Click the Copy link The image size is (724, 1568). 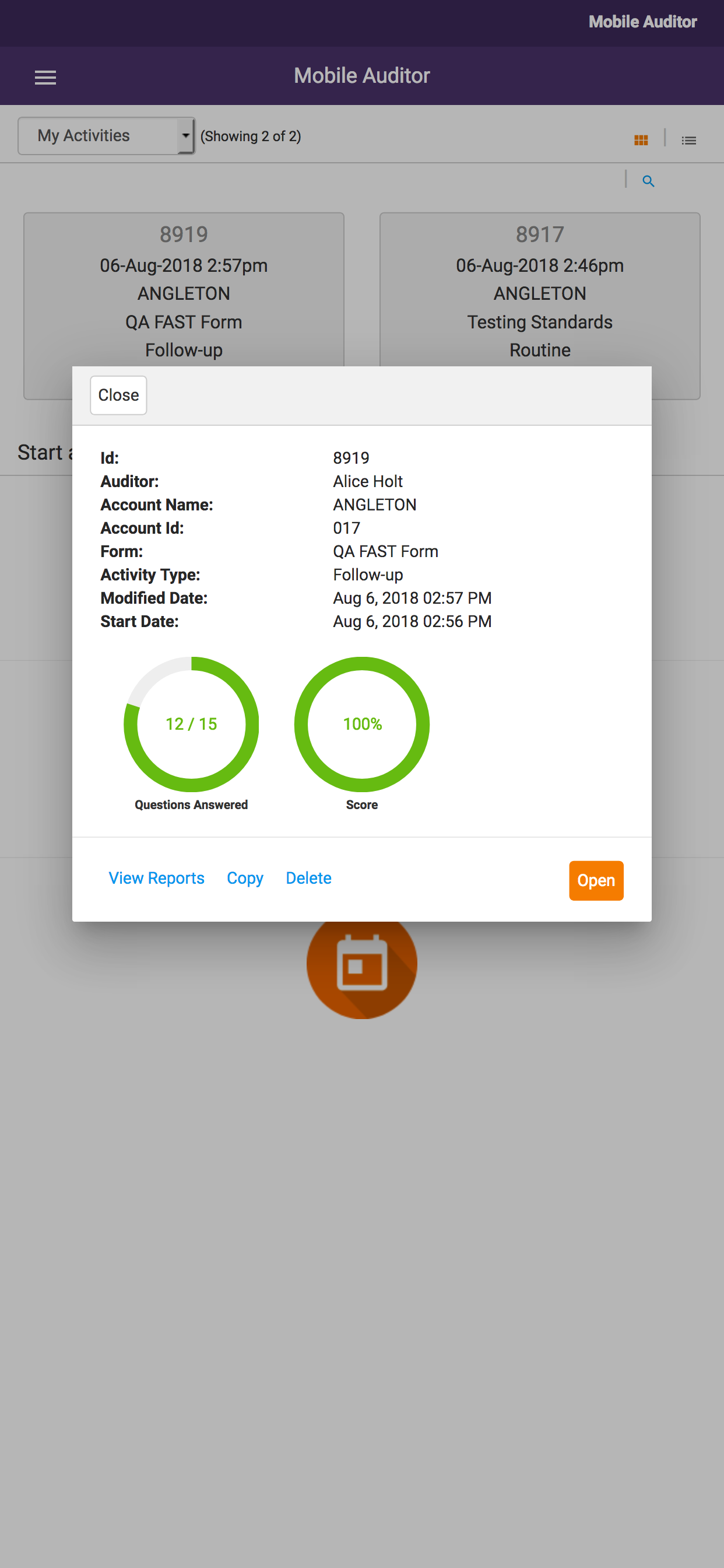coord(245,878)
